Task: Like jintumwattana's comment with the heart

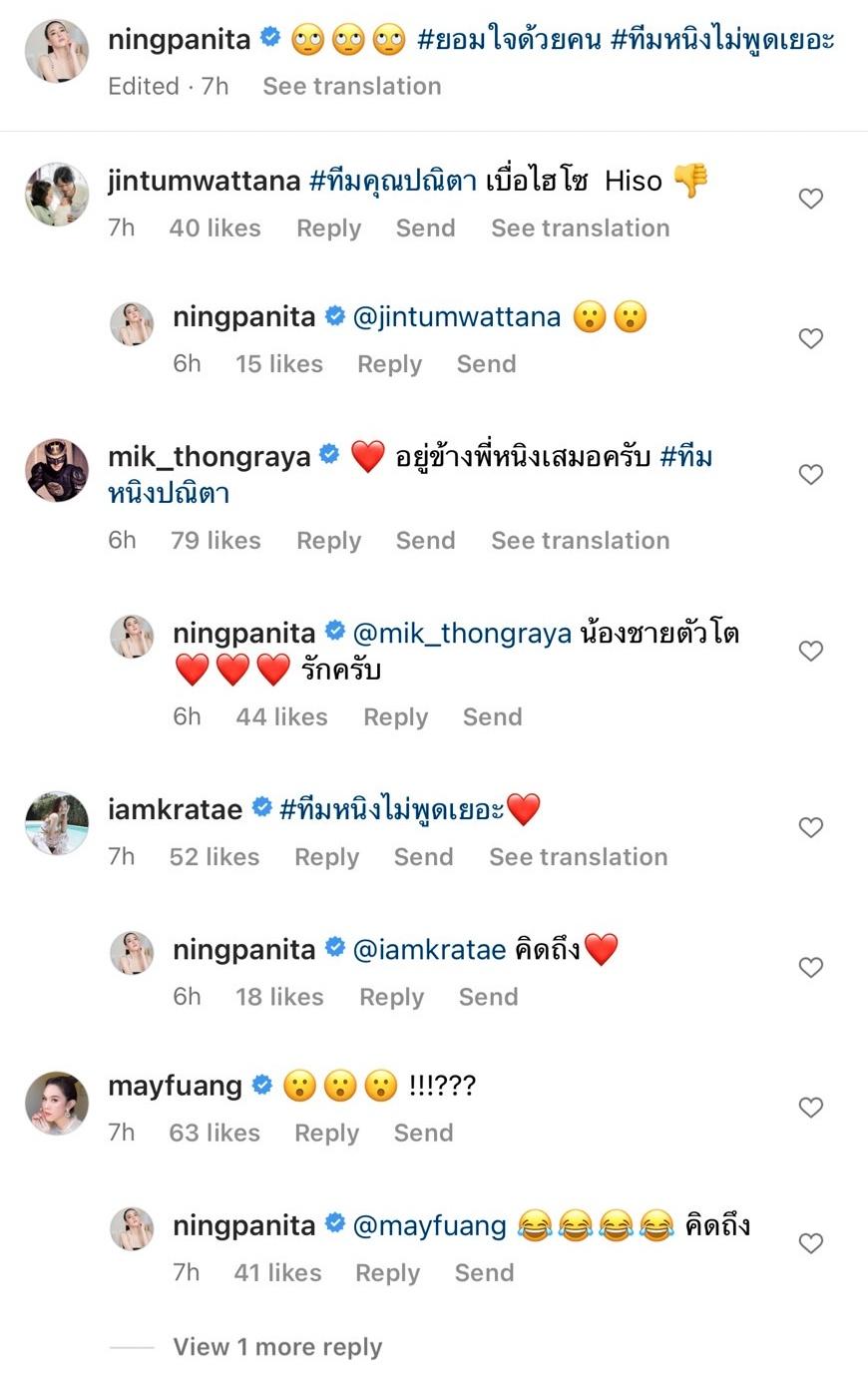Action: (x=811, y=199)
